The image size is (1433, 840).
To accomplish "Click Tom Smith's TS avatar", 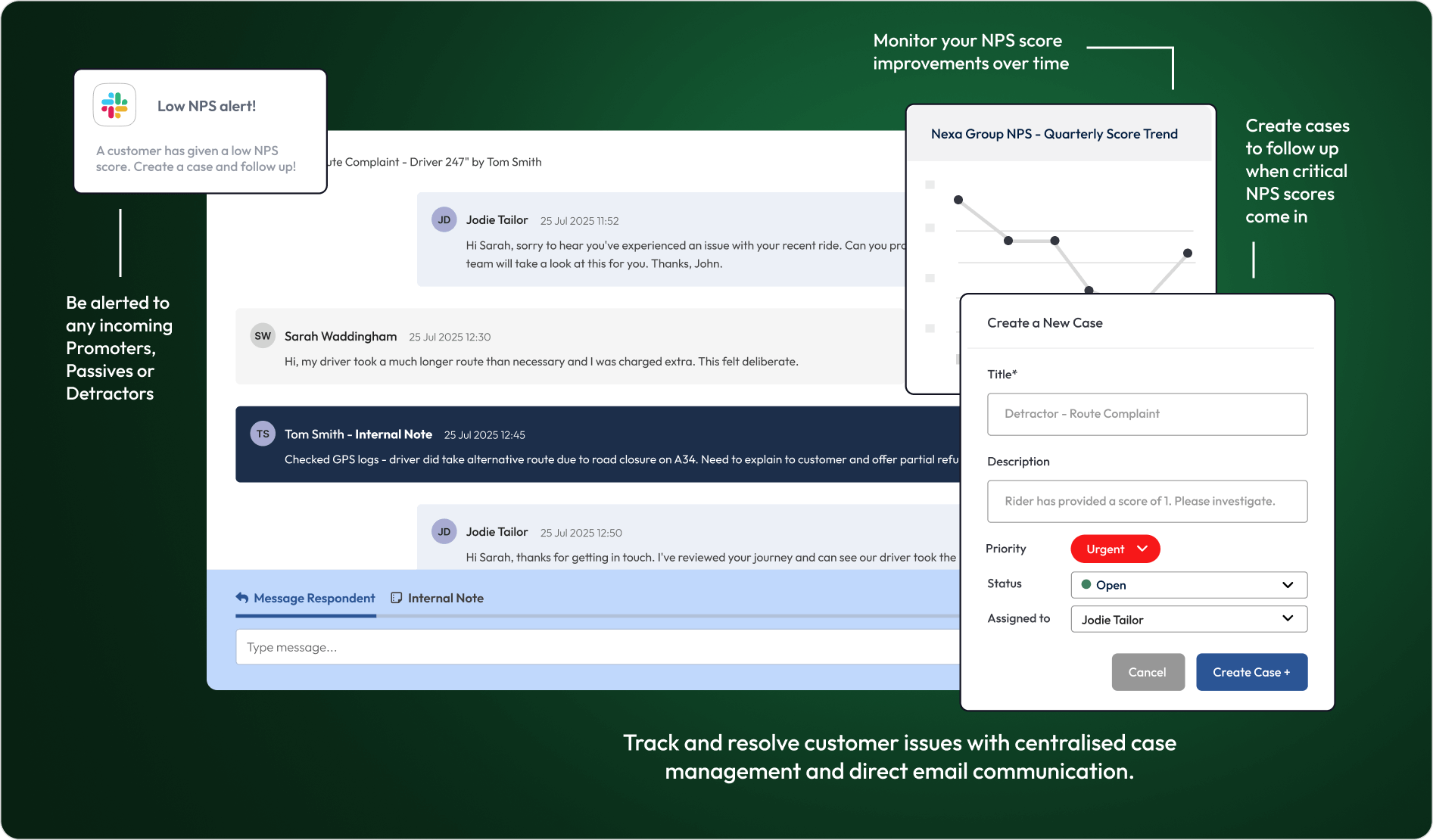I will pos(263,434).
